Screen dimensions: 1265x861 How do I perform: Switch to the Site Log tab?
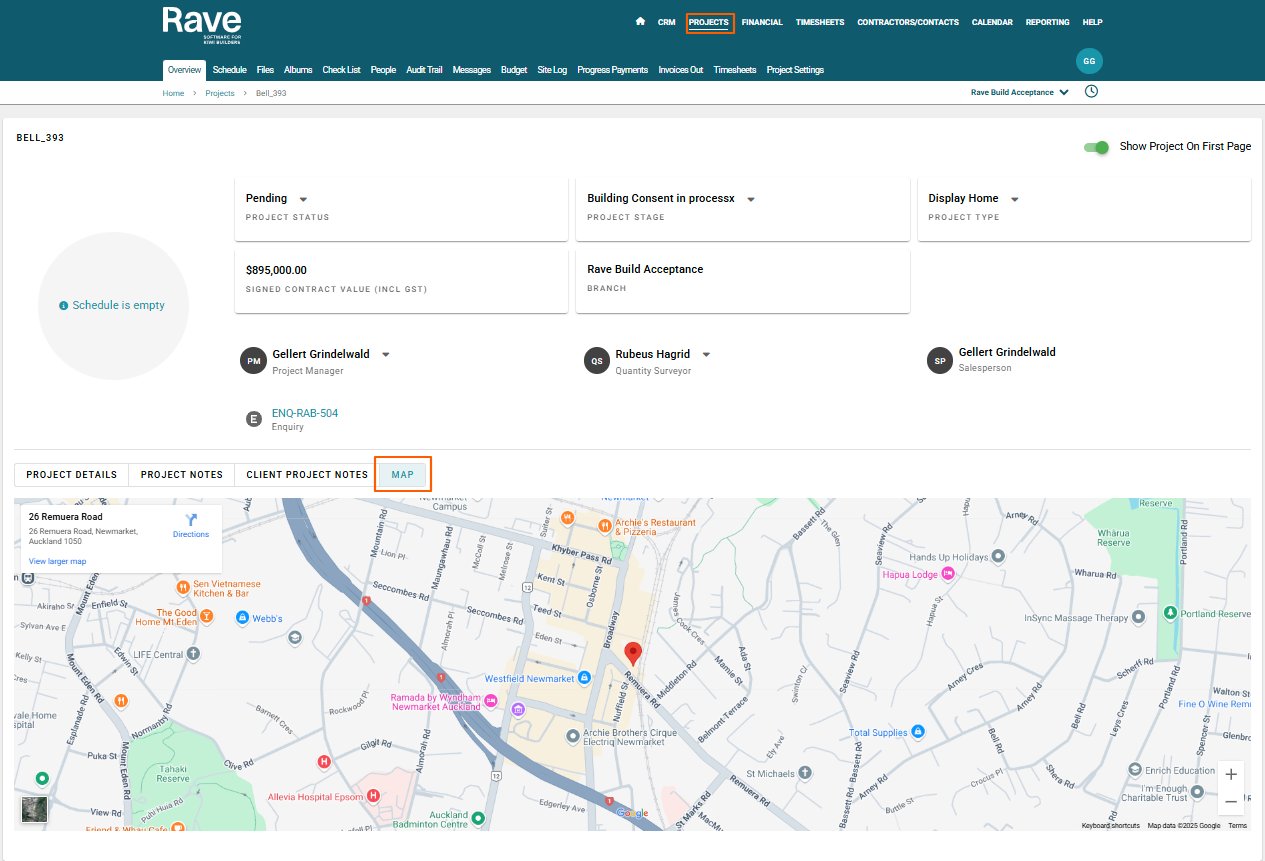[x=552, y=70]
